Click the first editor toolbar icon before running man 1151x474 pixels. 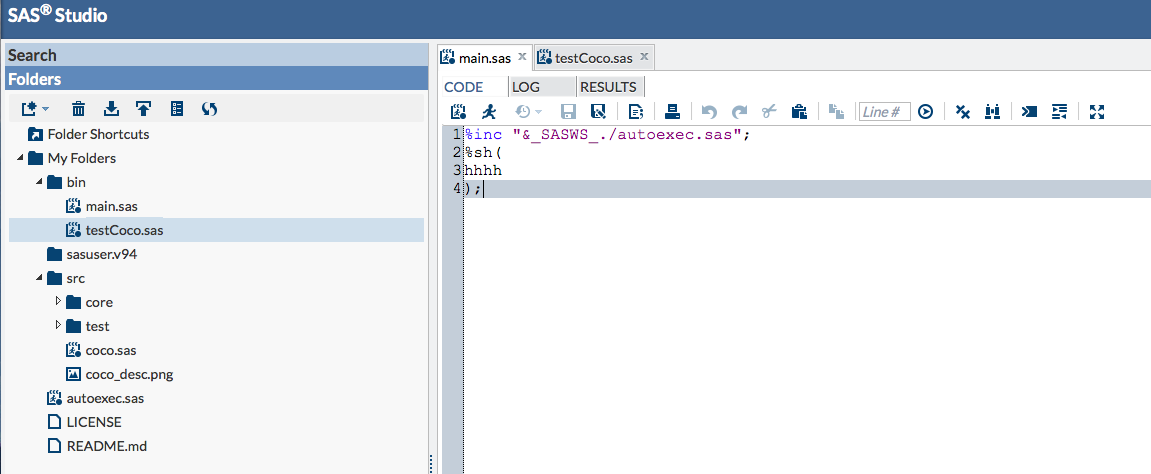(459, 112)
